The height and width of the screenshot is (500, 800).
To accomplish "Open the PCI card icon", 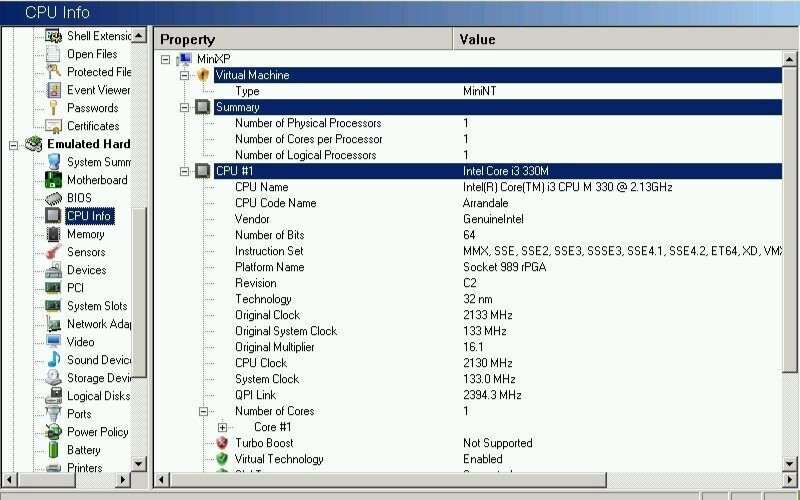I will (x=53, y=288).
